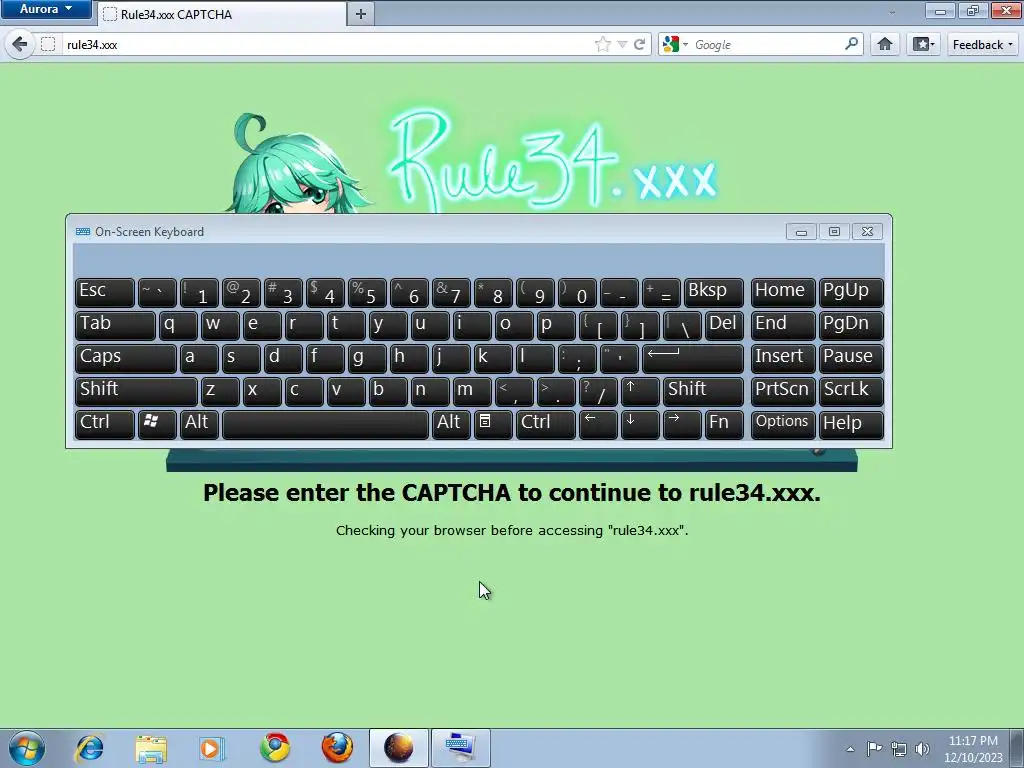The height and width of the screenshot is (768, 1024).
Task: Click the Del key
Action: 724,325
